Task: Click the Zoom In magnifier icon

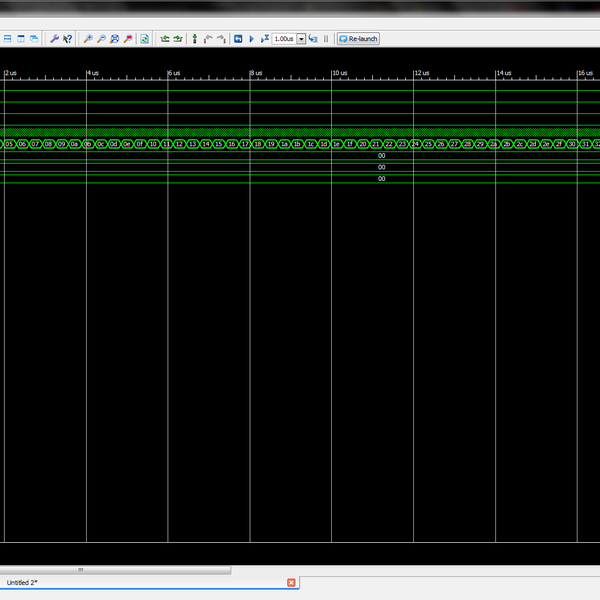Action: (x=88, y=38)
